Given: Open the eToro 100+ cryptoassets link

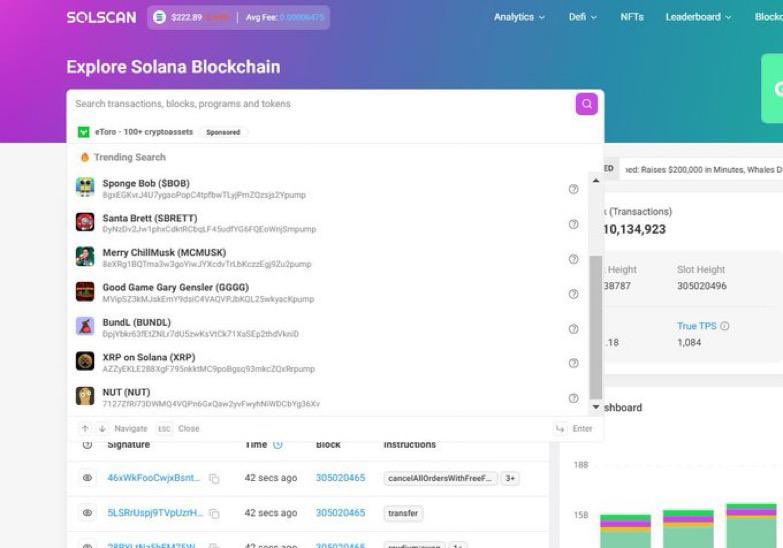Looking at the screenshot, I should pyautogui.click(x=144, y=132).
